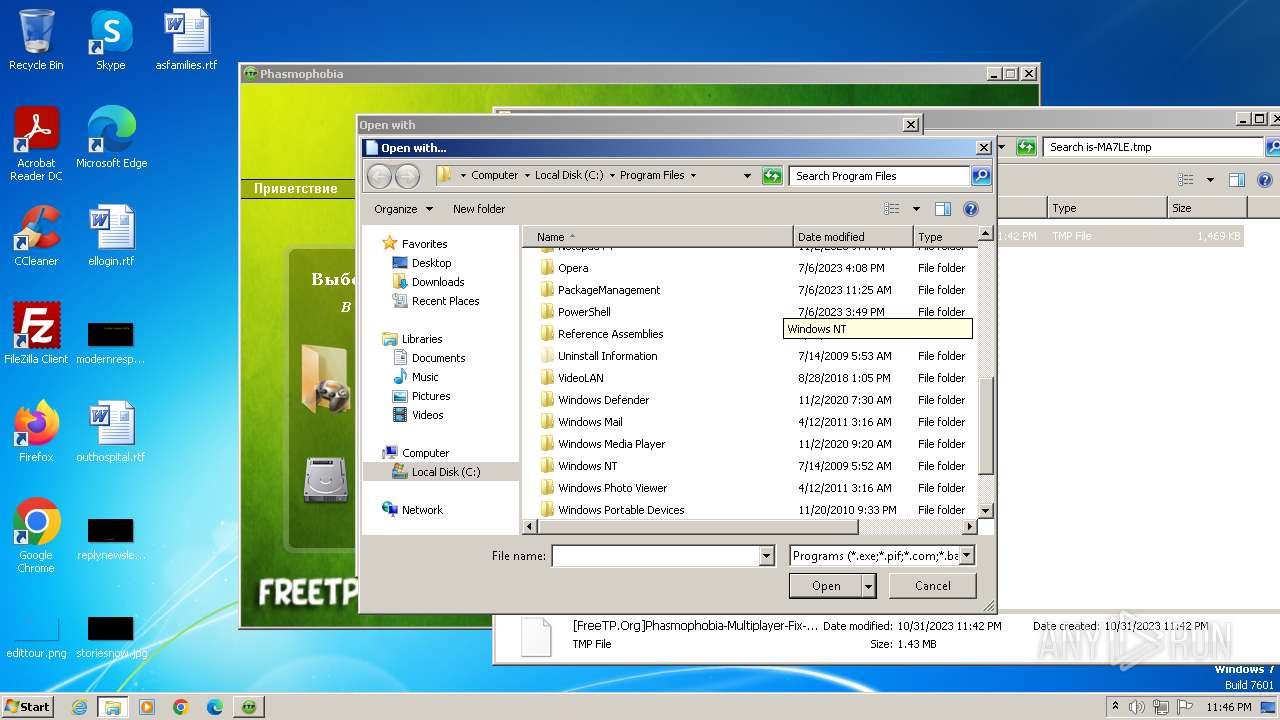
Task: Open help in Open with dialog
Action: point(970,209)
